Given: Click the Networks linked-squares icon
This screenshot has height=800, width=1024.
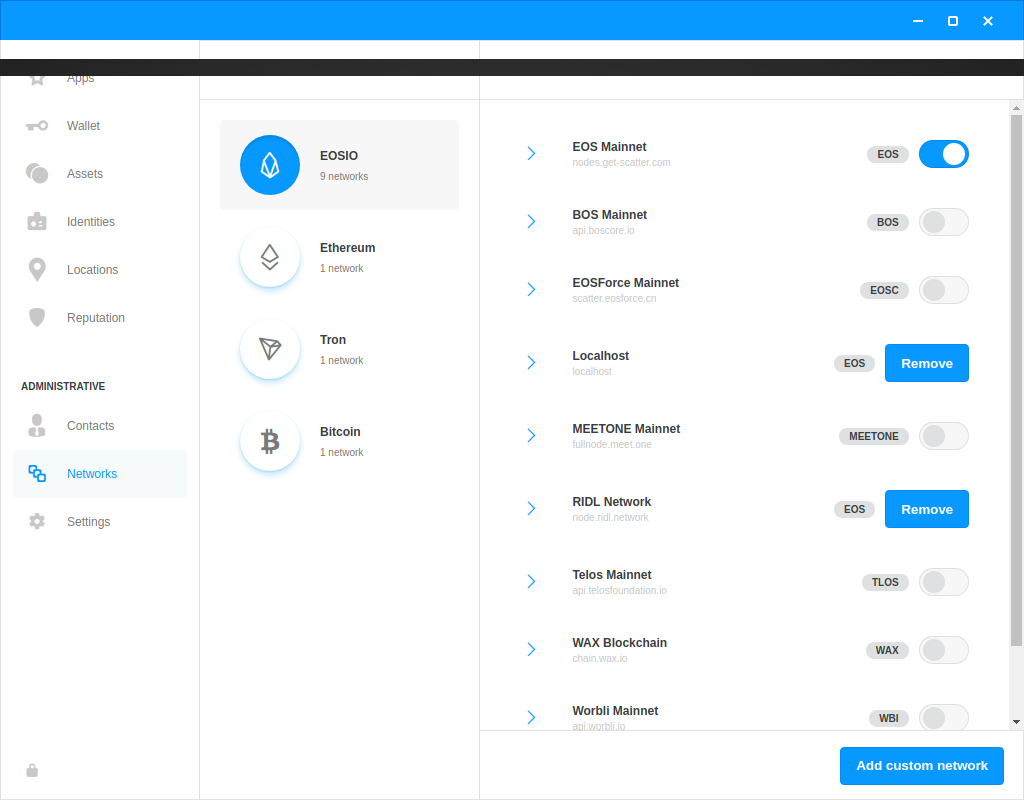Looking at the screenshot, I should (x=37, y=473).
